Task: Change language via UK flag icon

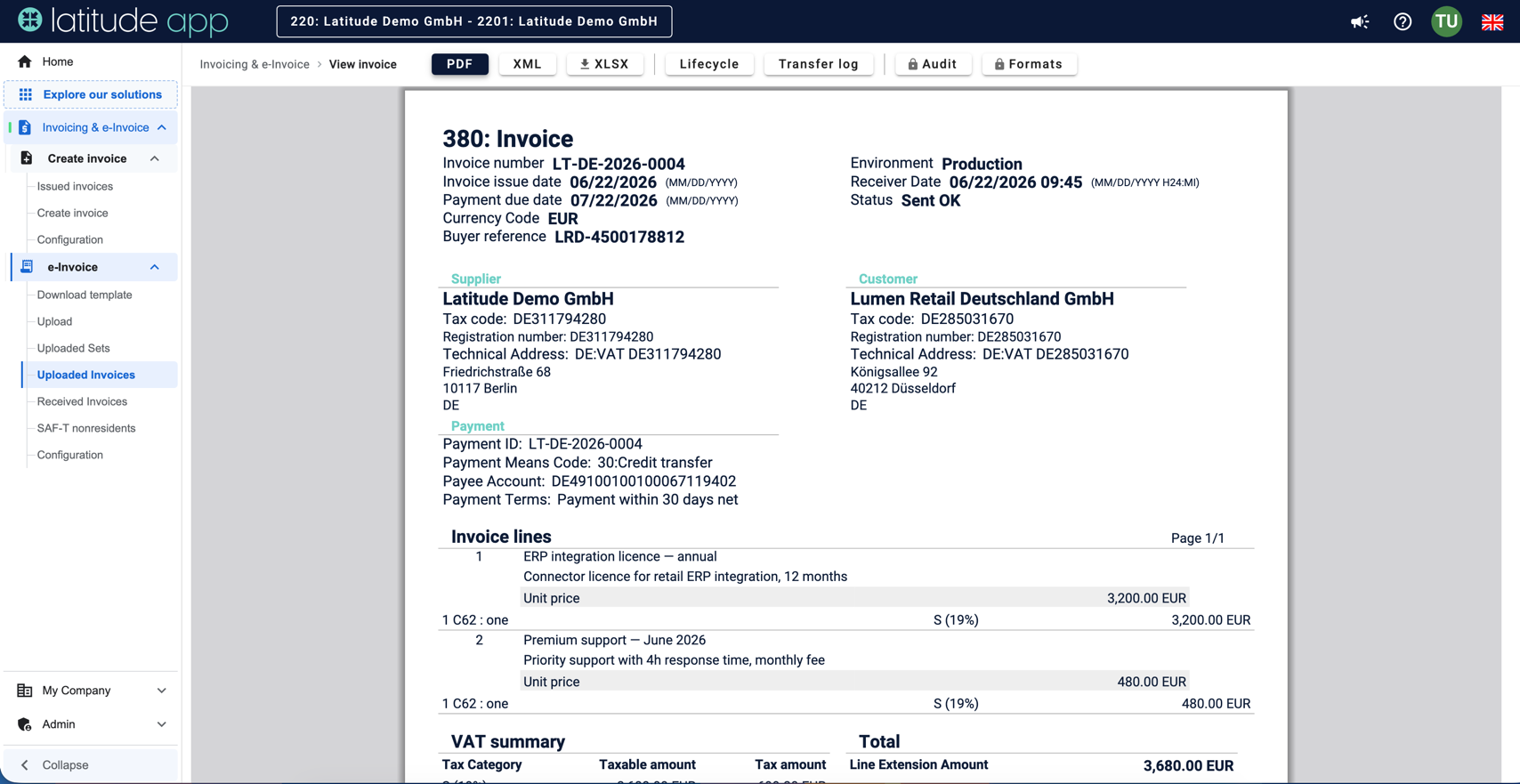Action: 1492,22
